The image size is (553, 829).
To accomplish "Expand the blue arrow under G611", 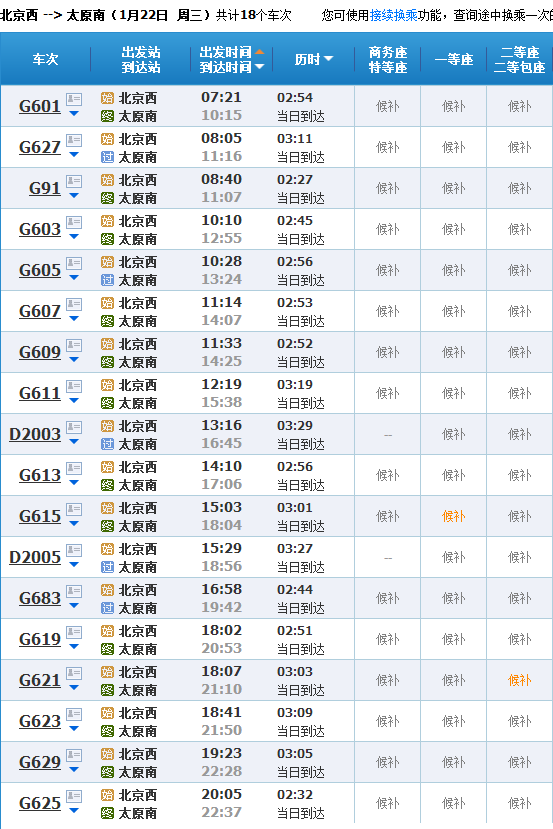I will (74, 401).
